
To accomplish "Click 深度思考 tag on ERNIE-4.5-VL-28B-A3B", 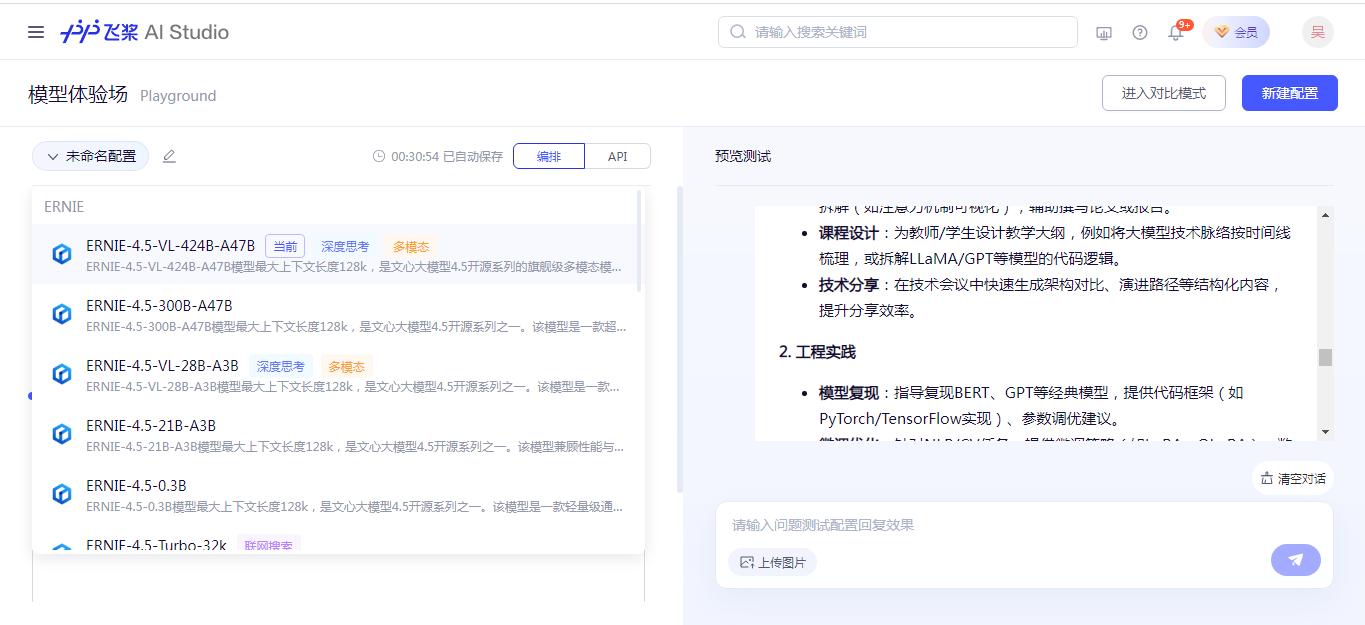I will click(280, 366).
